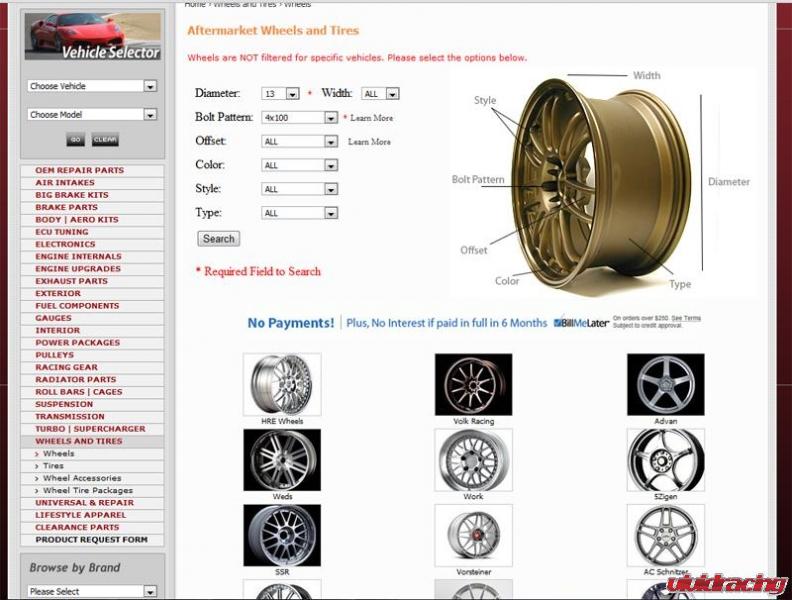
Task: Open Racing Gear category
Action: pyautogui.click(x=92, y=367)
